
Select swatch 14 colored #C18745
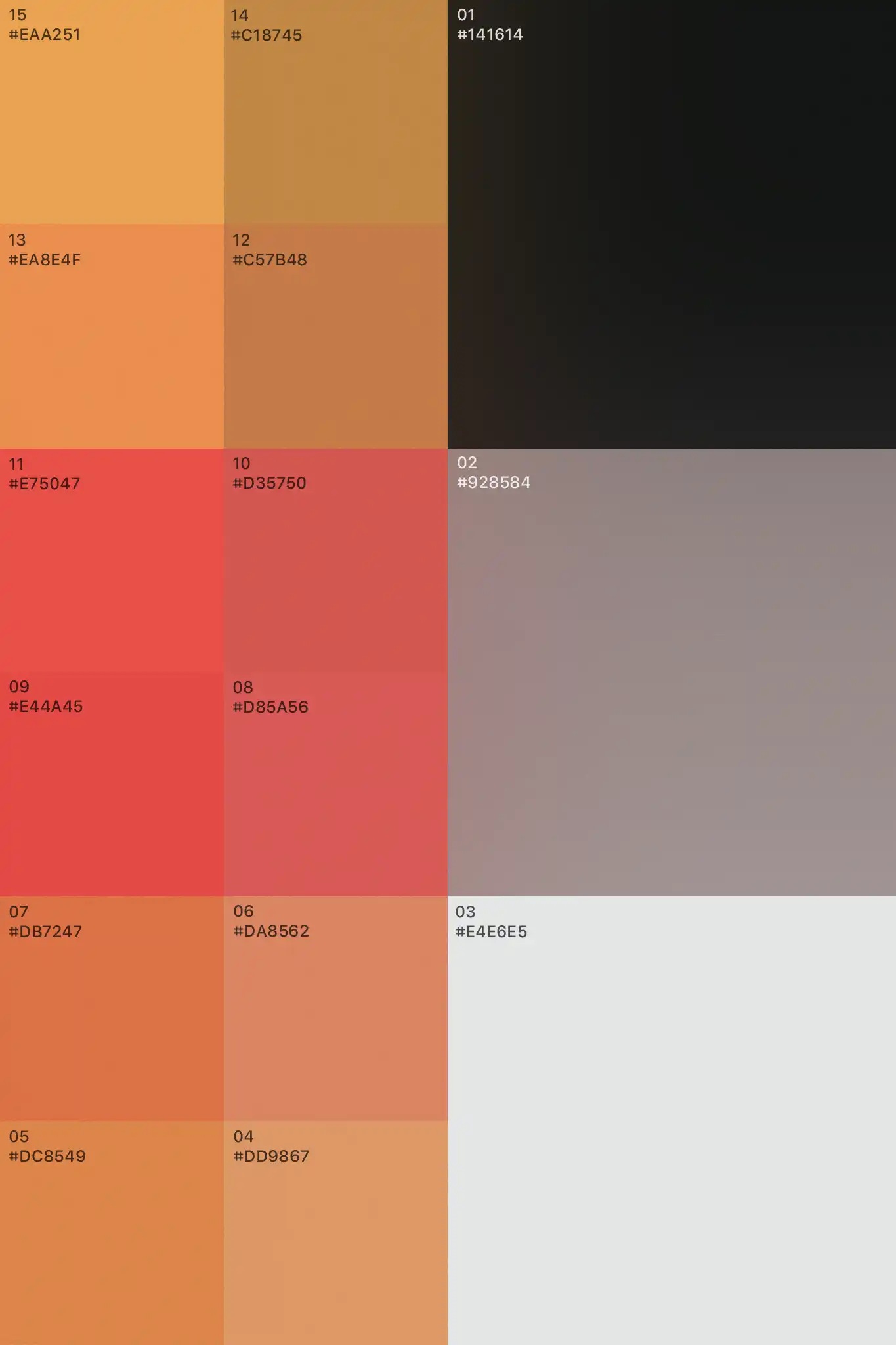(335, 112)
